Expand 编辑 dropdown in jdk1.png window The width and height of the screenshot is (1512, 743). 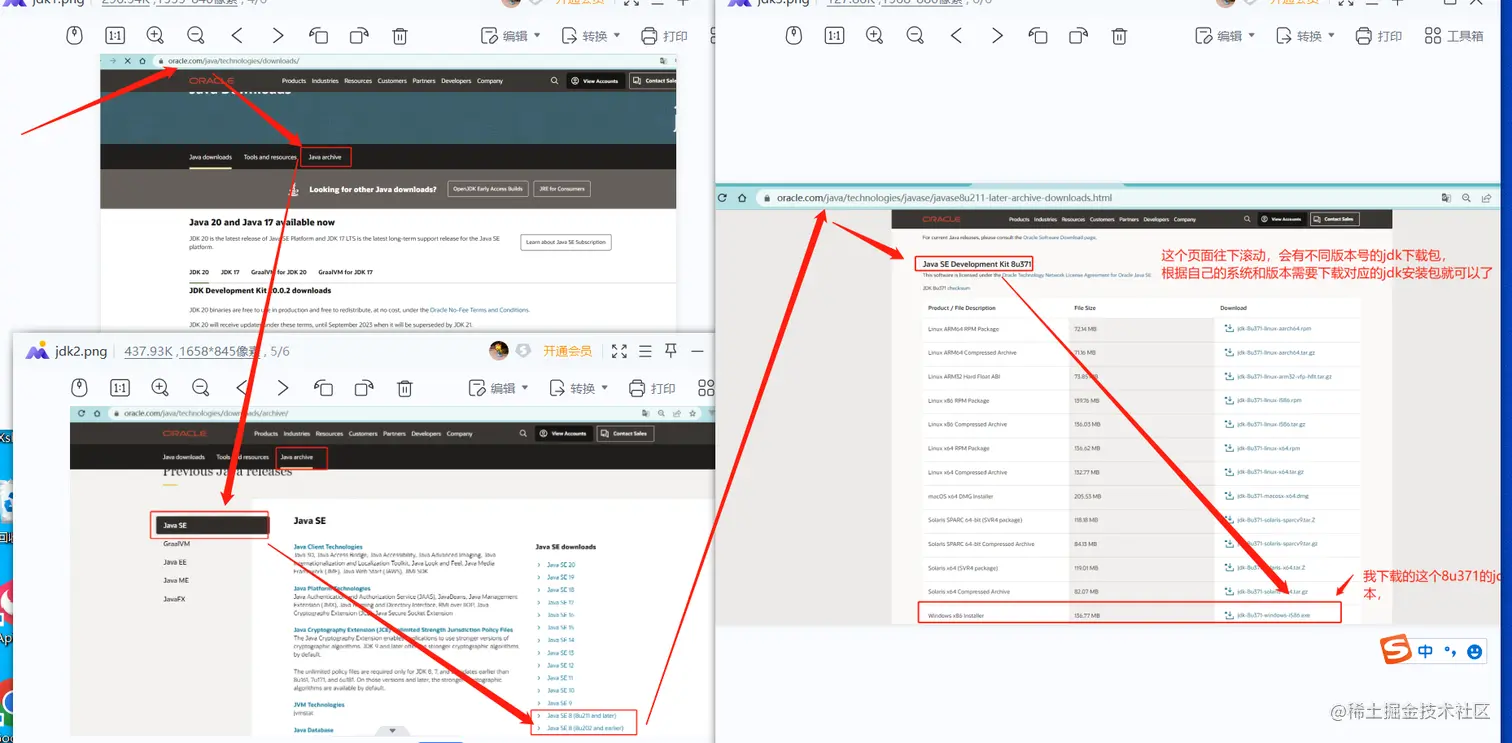tap(511, 36)
